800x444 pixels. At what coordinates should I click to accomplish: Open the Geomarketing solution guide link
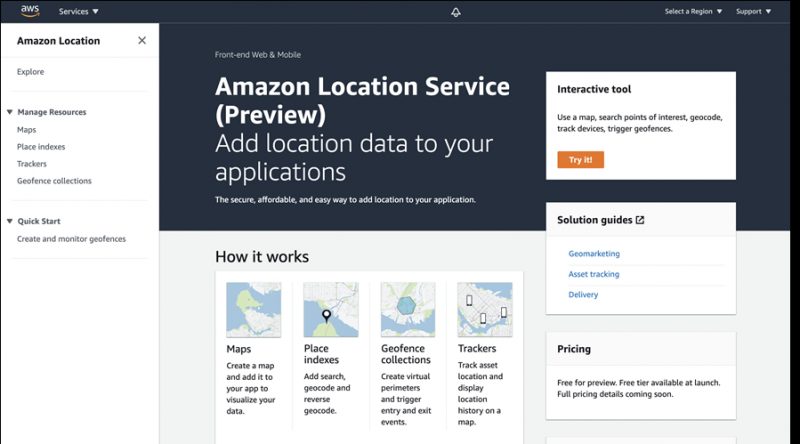click(594, 254)
